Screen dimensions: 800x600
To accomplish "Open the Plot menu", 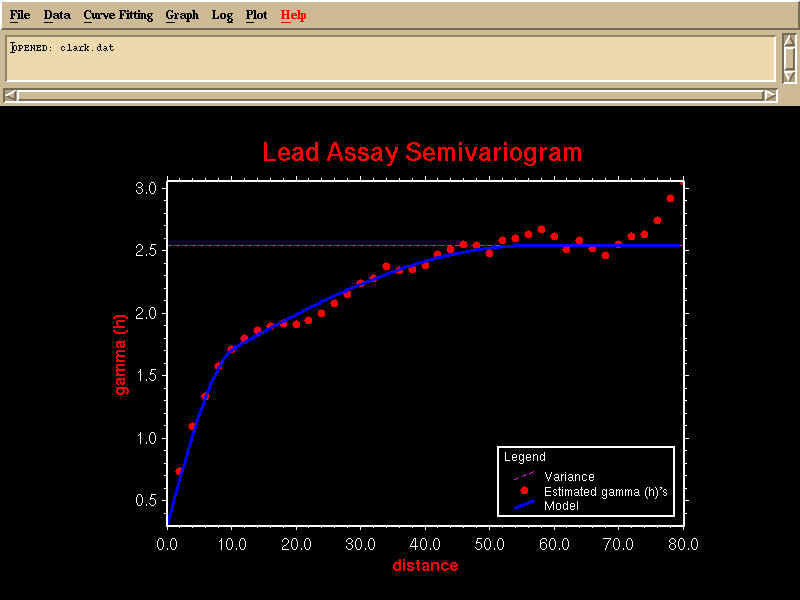I will pyautogui.click(x=256, y=15).
